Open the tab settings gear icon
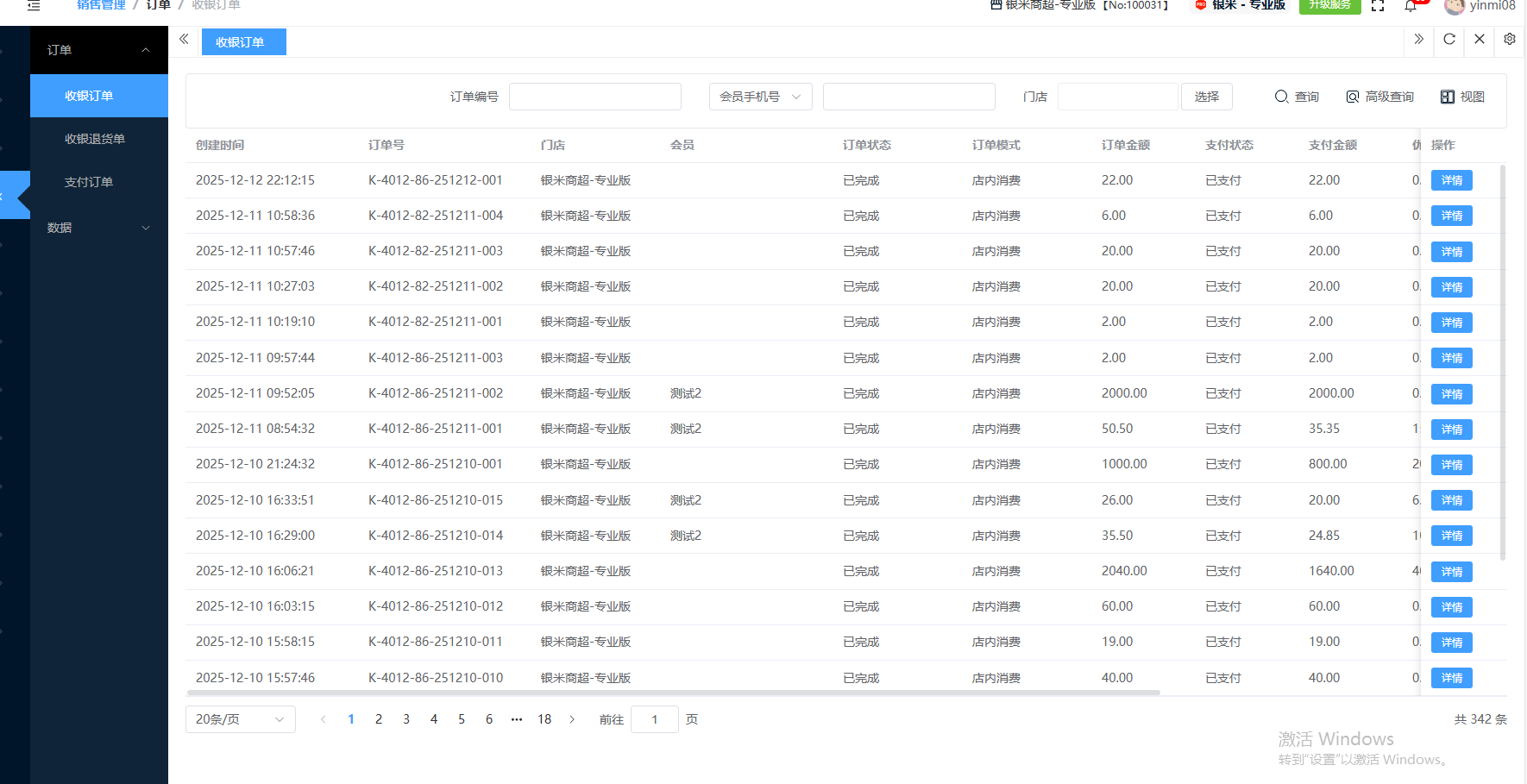Screen dimensions: 1527x784 pyautogui.click(x=1509, y=39)
